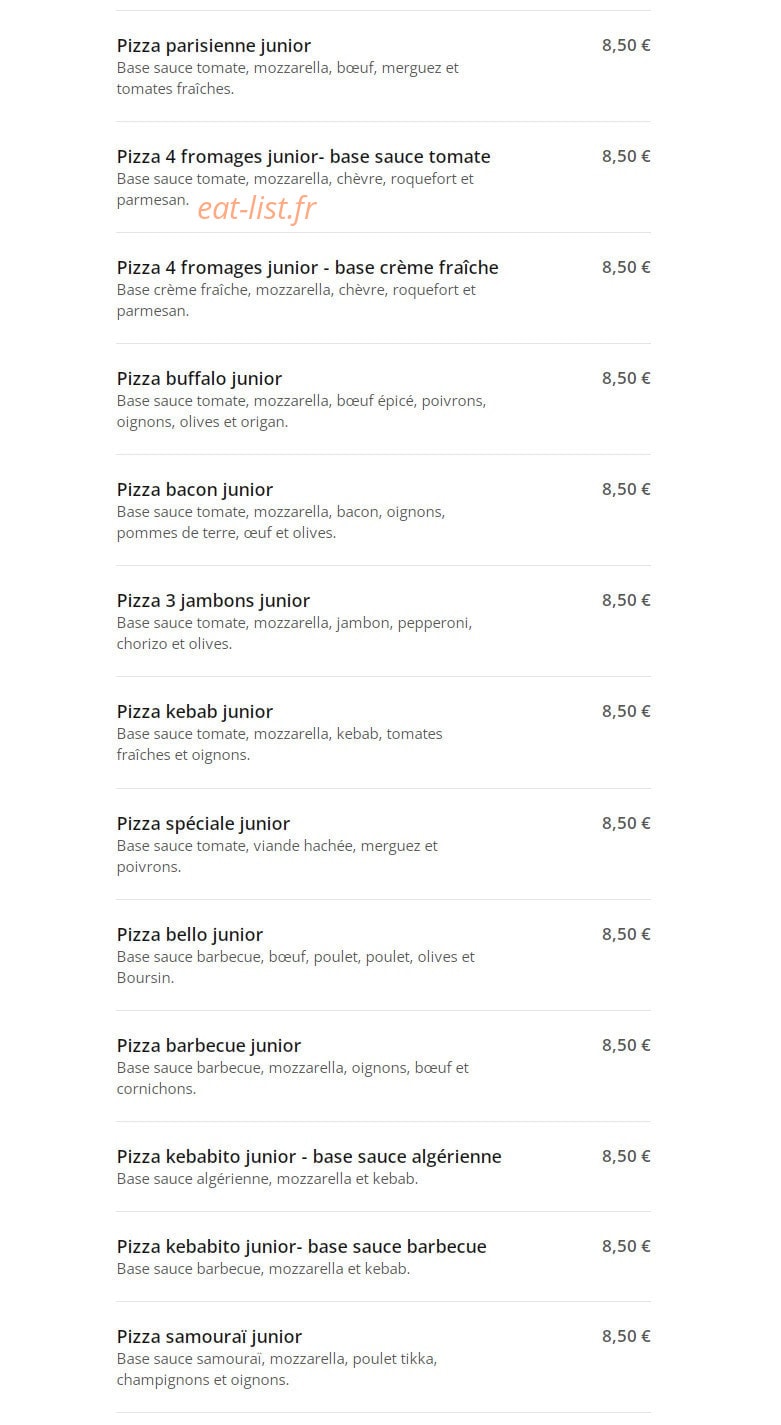Open Pizza kebabito junior base sauce barbecue
The height and width of the screenshot is (1425, 781).
[x=301, y=1247]
